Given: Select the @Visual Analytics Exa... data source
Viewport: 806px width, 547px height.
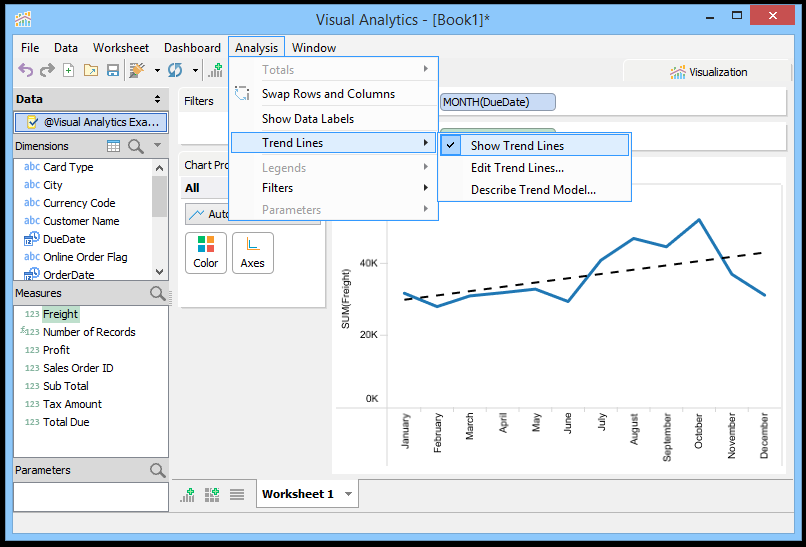Looking at the screenshot, I should click(x=91, y=122).
